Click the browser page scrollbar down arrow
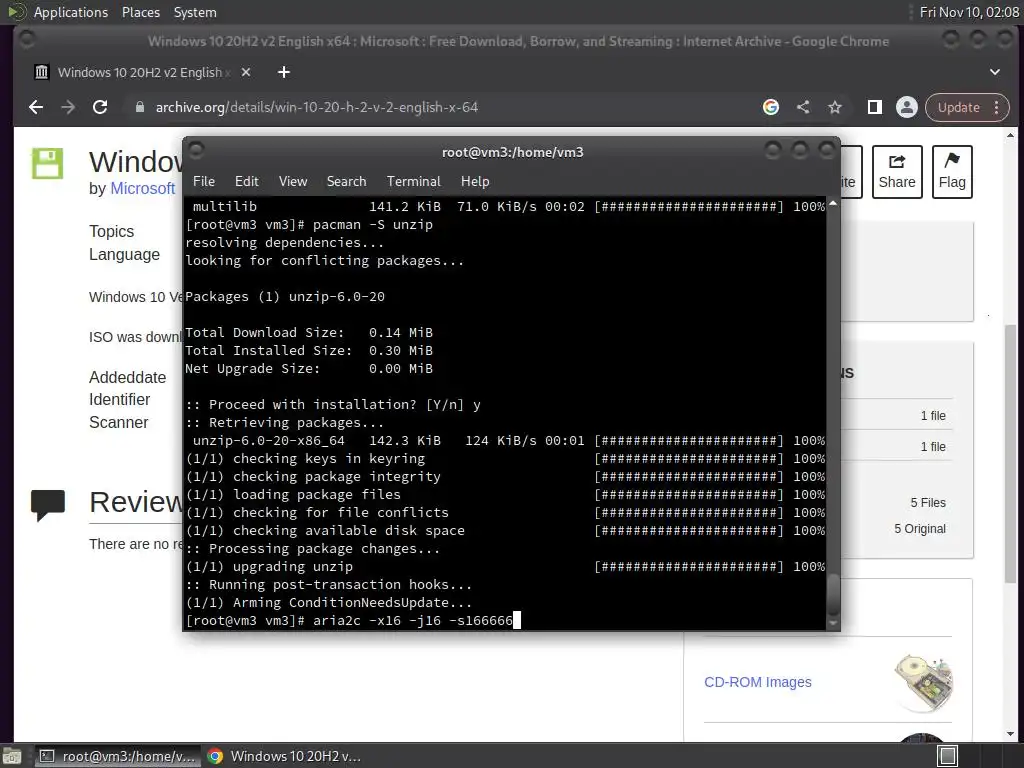Viewport: 1024px width, 768px height. [1010, 734]
